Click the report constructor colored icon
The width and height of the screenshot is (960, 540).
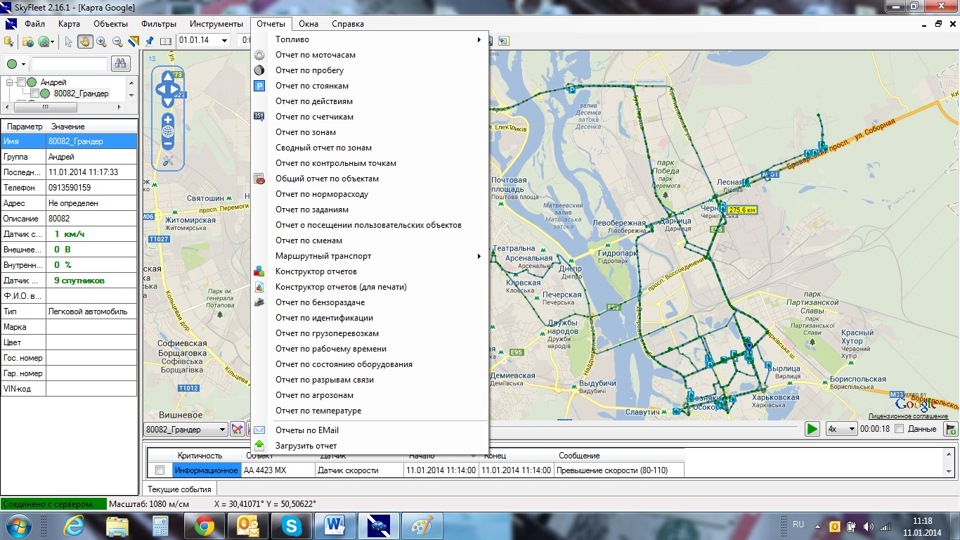(260, 271)
